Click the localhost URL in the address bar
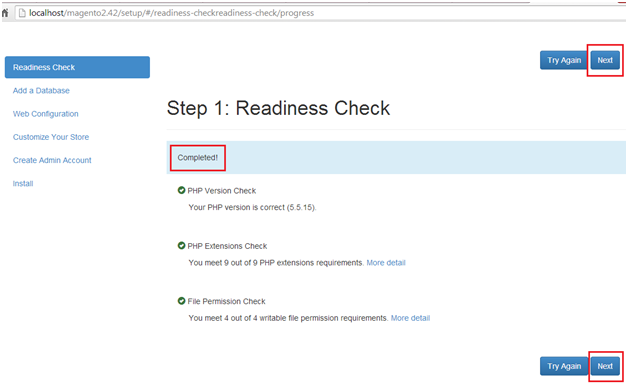Viewport: 628px width, 388px height. point(171,13)
